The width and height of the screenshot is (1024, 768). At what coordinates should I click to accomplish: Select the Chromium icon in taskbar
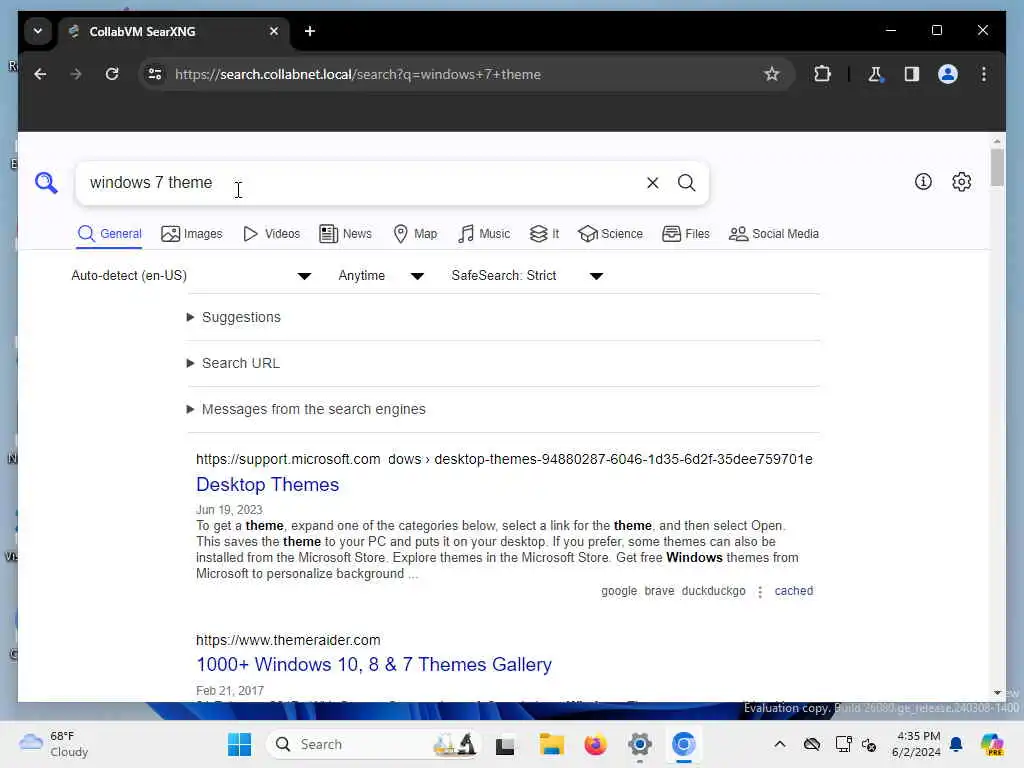click(683, 744)
